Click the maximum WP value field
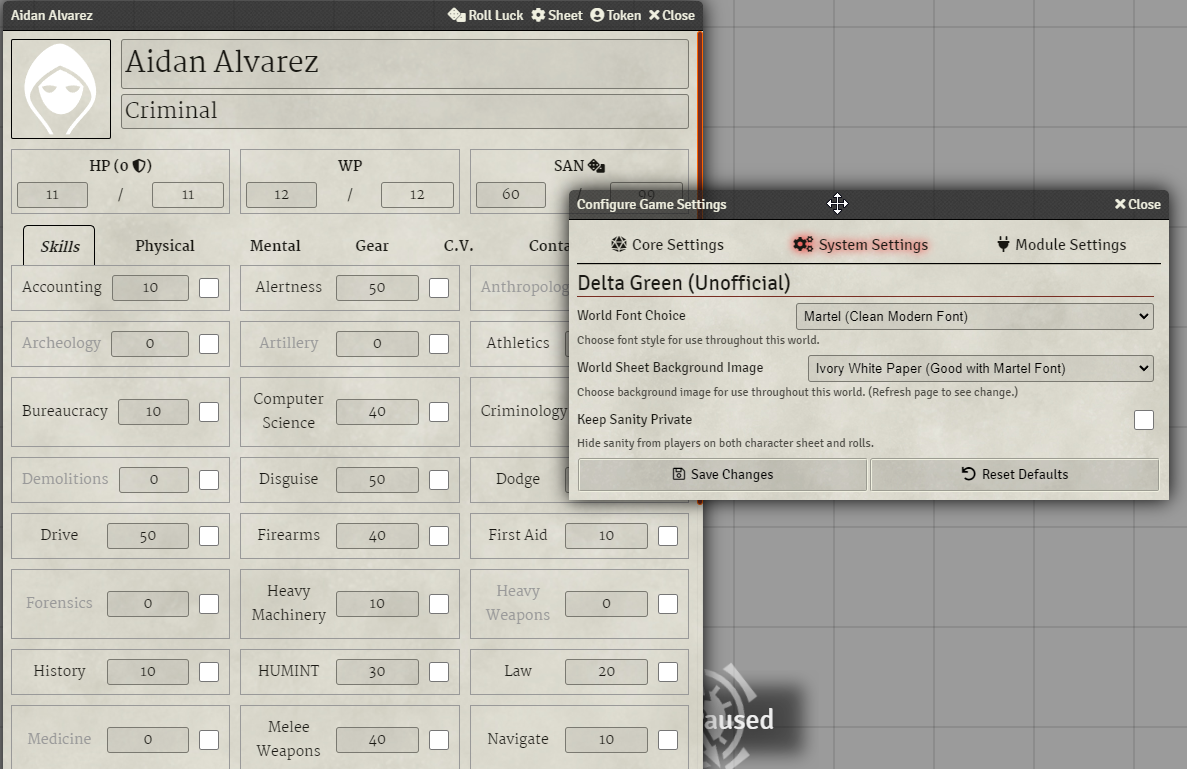This screenshot has height=769, width=1187. (417, 195)
